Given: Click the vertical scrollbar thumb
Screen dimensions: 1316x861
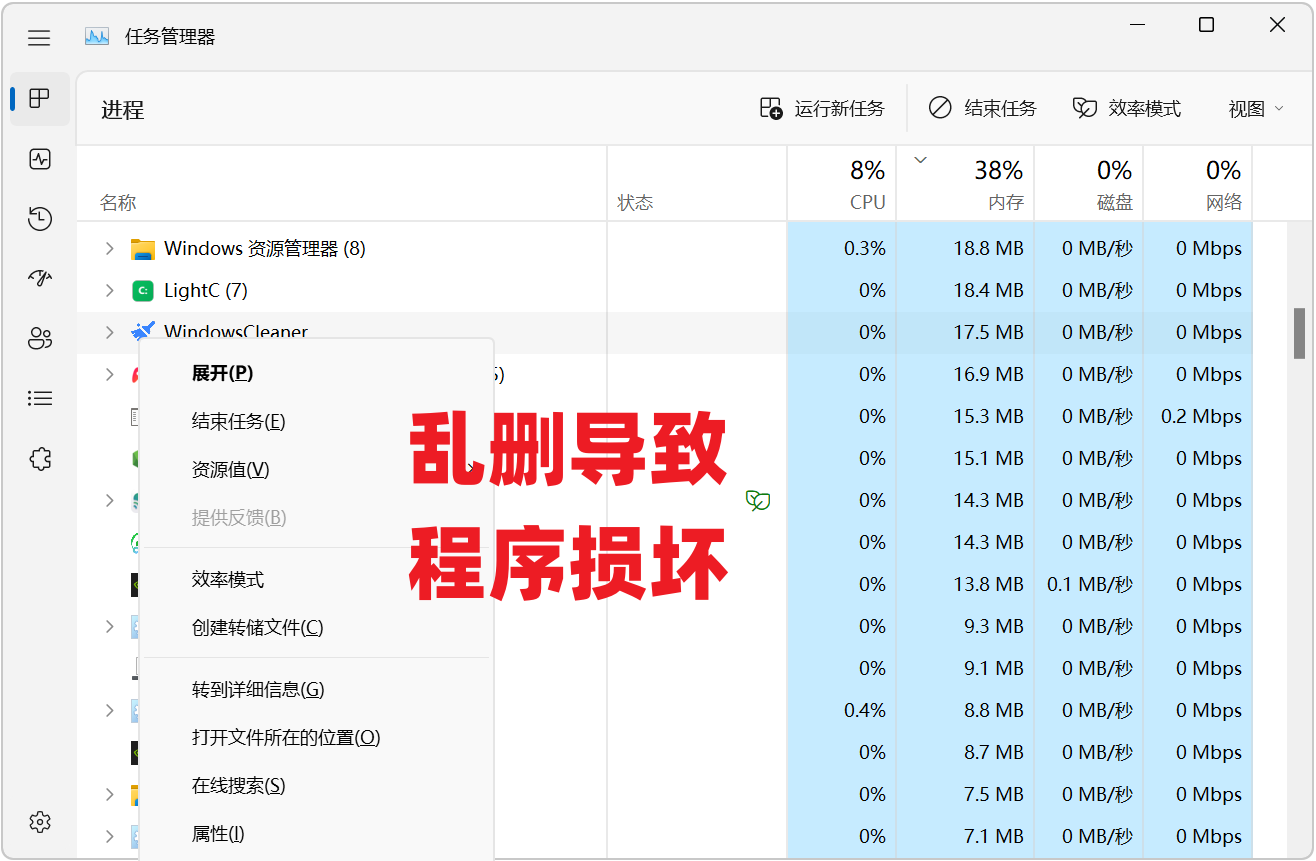Looking at the screenshot, I should click(x=1299, y=333).
